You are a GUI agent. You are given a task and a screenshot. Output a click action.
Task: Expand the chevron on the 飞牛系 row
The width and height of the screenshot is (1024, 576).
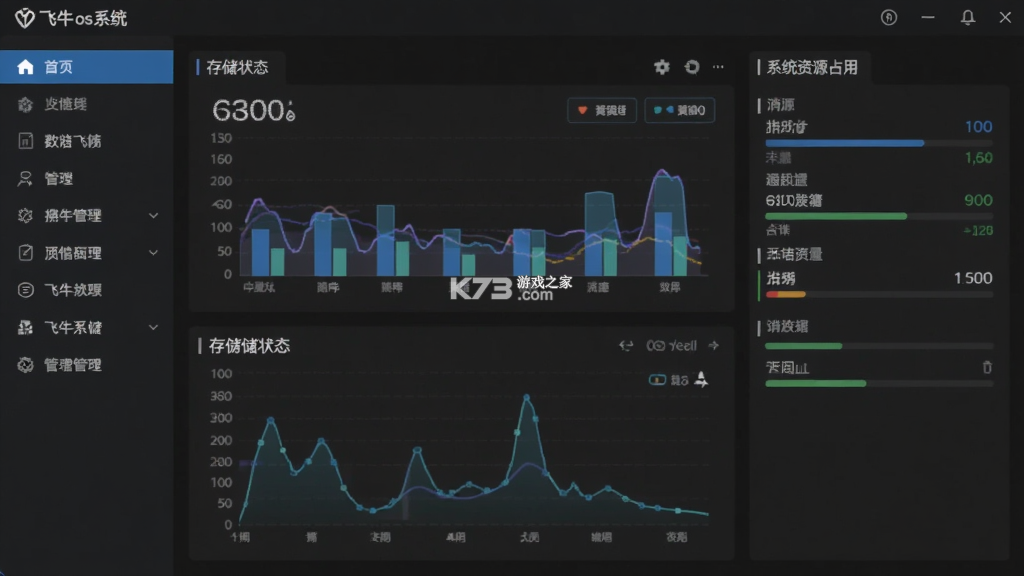(x=153, y=327)
